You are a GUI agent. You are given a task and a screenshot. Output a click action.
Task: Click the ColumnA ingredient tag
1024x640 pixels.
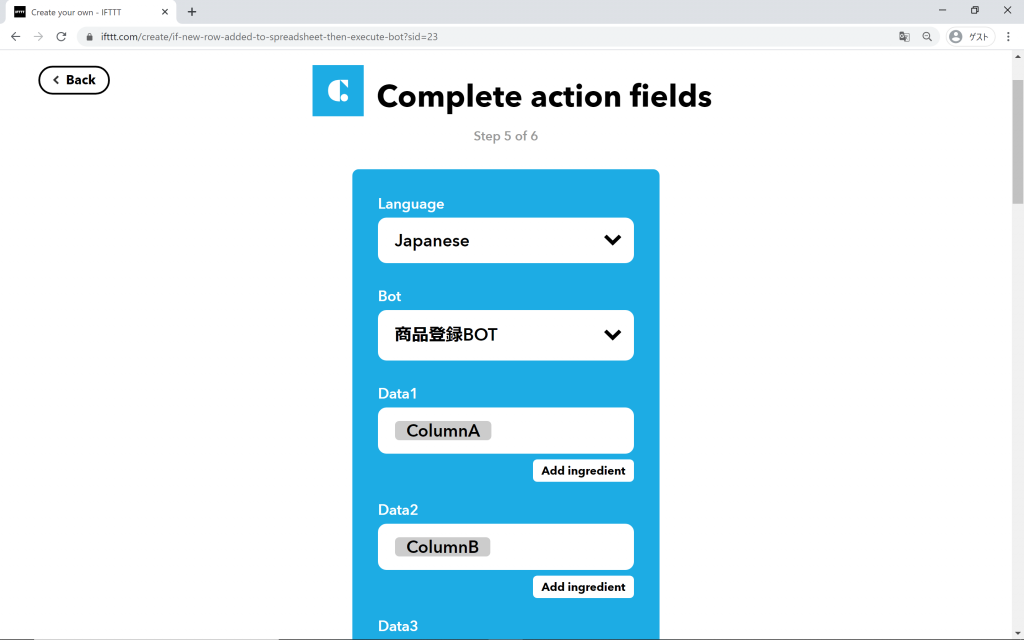(443, 431)
